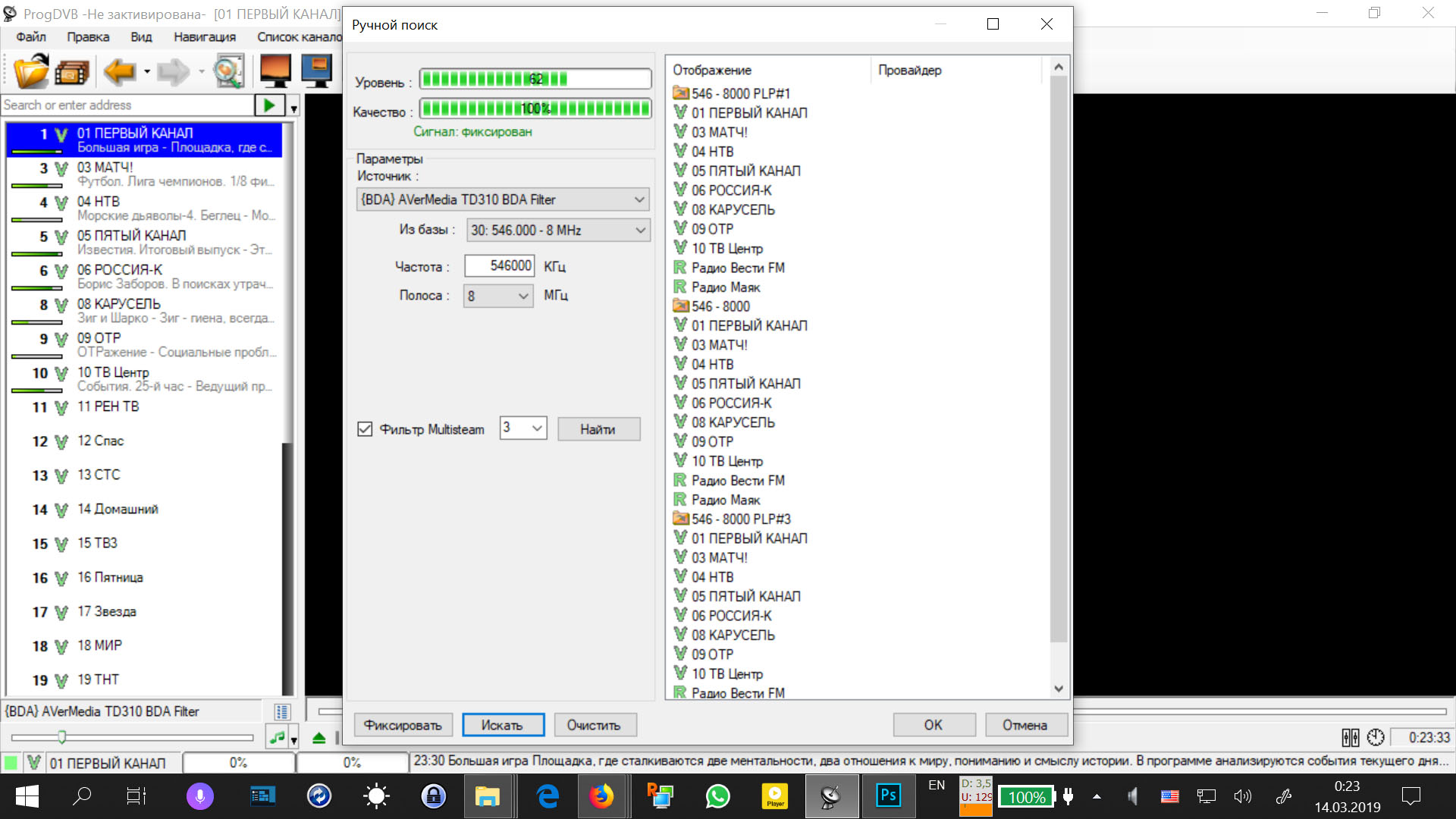Screen dimensions: 1456x819
Task: Open Photoshop from the taskbar
Action: (x=888, y=796)
